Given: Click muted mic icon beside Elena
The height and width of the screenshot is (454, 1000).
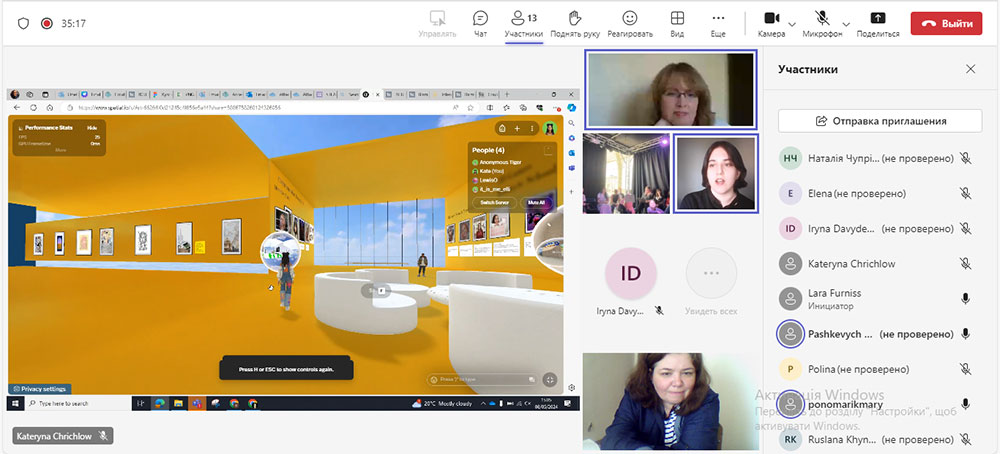Looking at the screenshot, I should 966,193.
